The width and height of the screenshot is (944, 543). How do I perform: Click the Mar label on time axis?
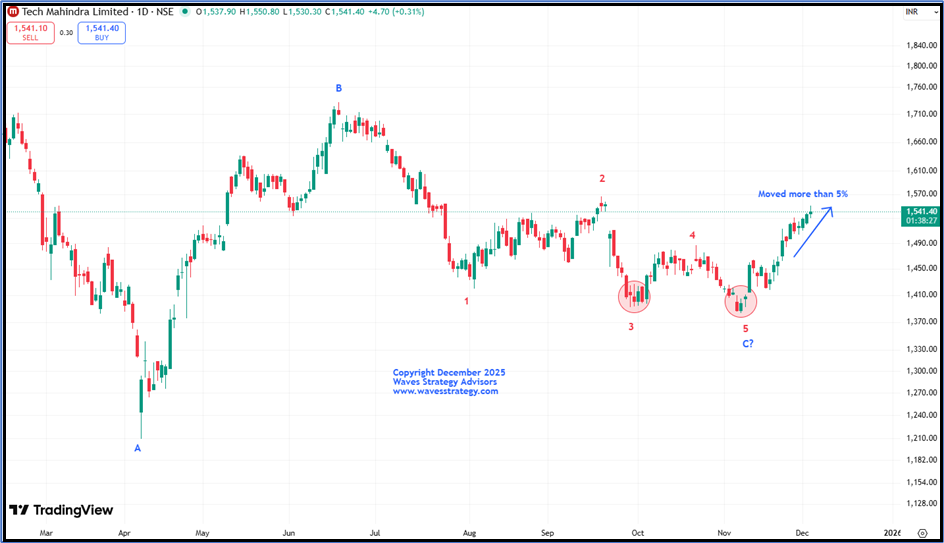tap(46, 533)
